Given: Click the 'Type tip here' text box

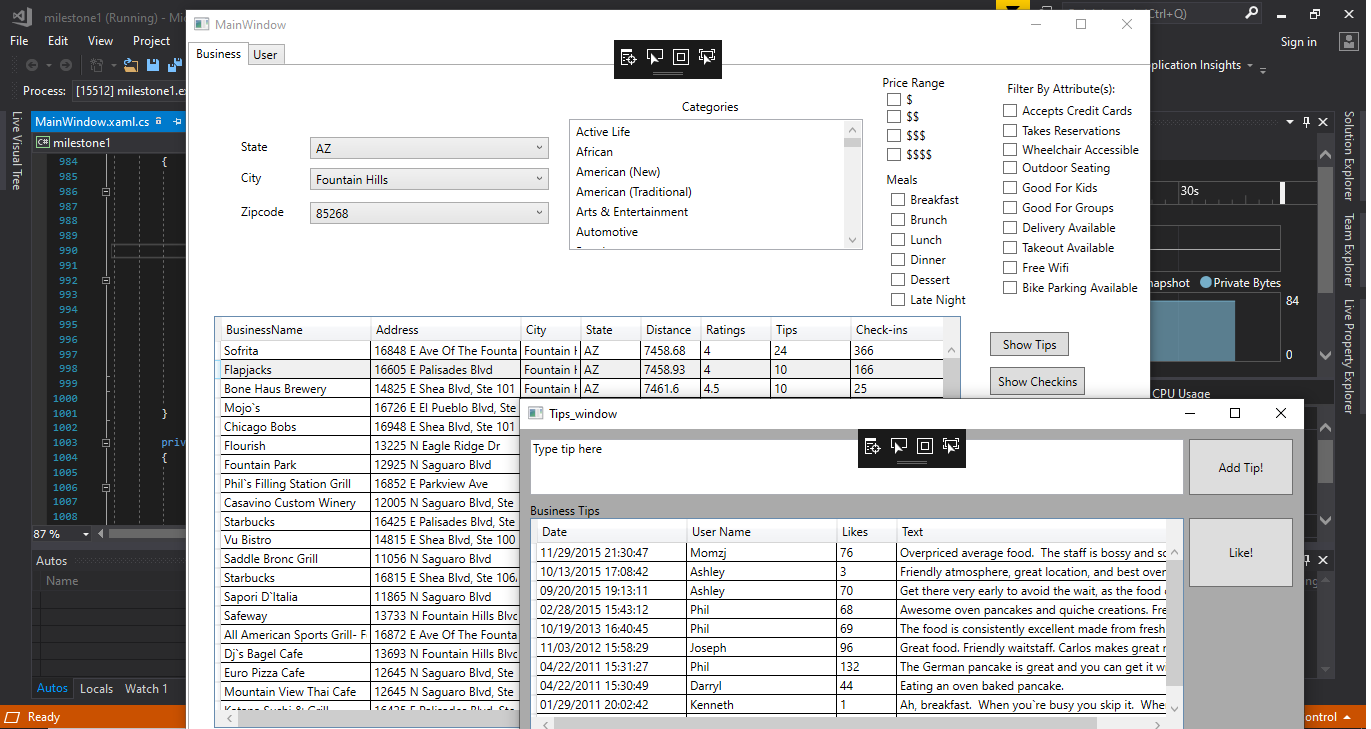Looking at the screenshot, I should tap(856, 467).
